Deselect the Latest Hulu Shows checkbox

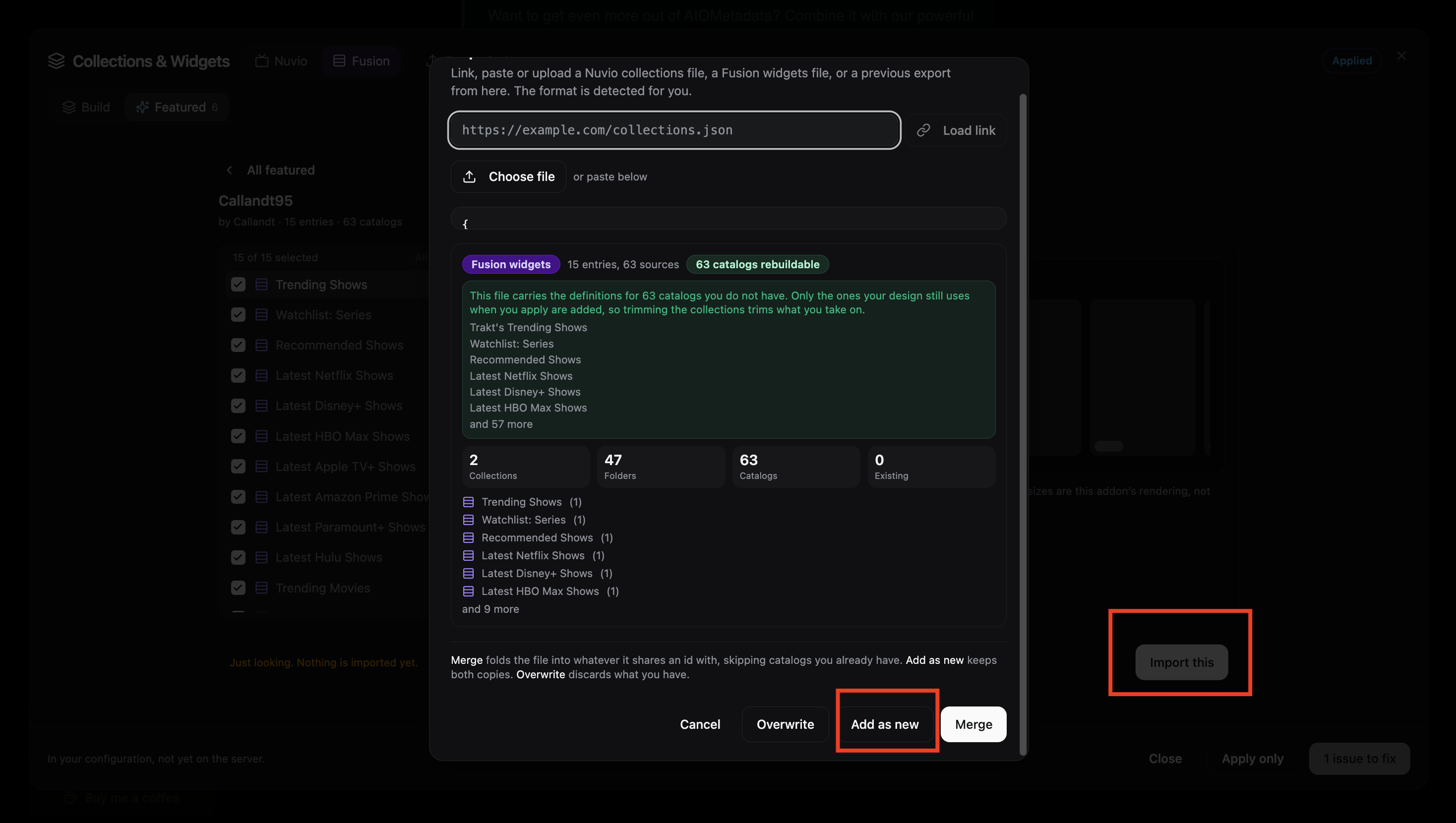click(x=239, y=558)
